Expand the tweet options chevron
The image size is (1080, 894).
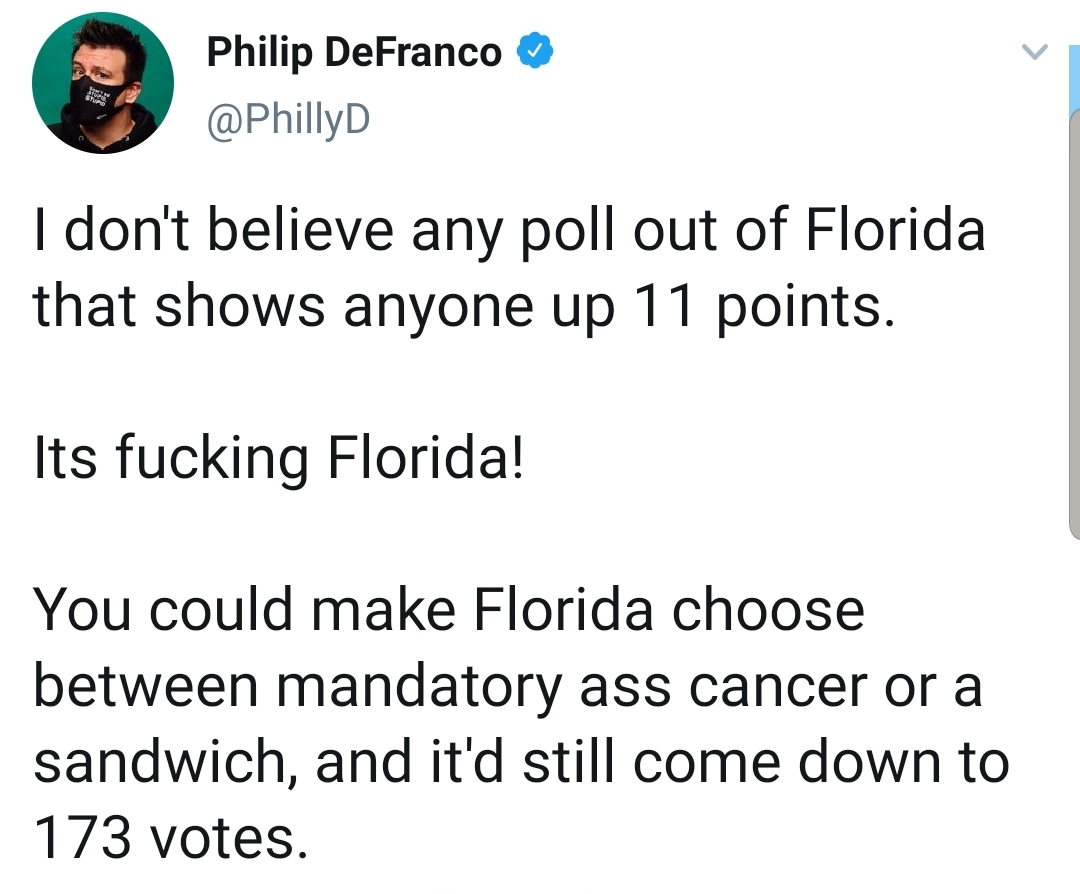pyautogui.click(x=1036, y=52)
